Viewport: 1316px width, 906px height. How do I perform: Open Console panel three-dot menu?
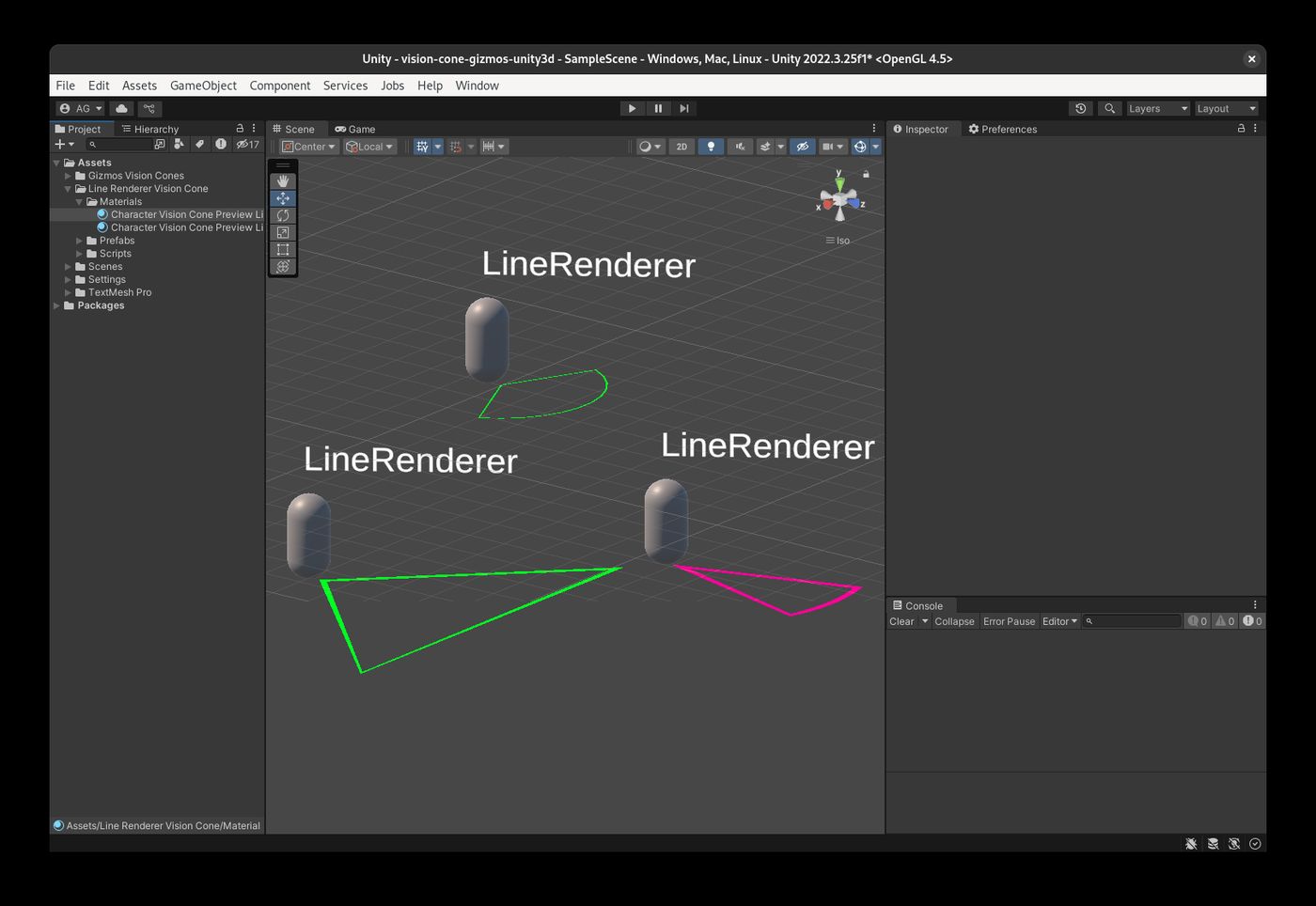(x=1255, y=605)
